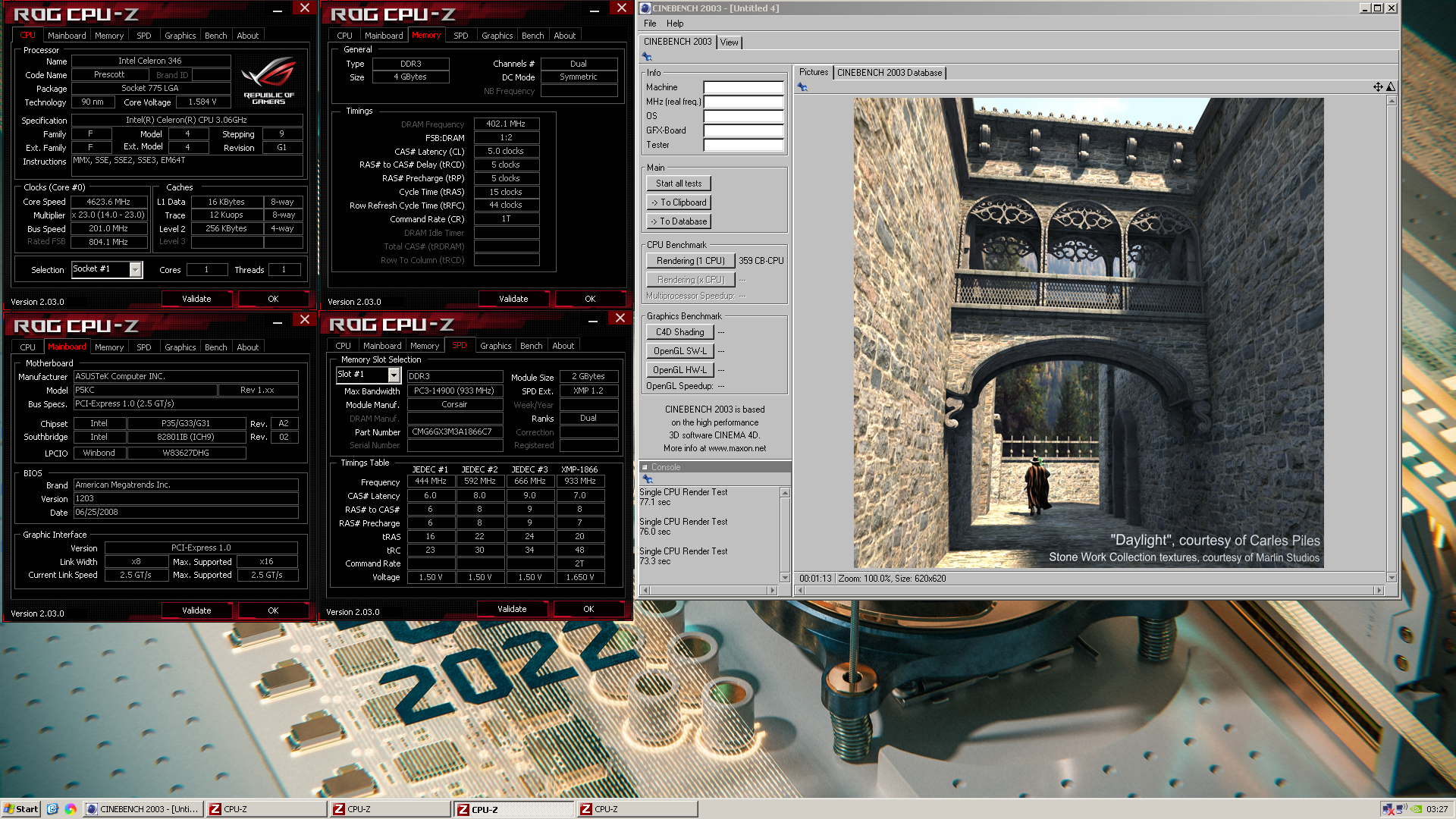1456x819 pixels.
Task: Switch to the View tab in CINEBENCH
Action: pyautogui.click(x=729, y=42)
